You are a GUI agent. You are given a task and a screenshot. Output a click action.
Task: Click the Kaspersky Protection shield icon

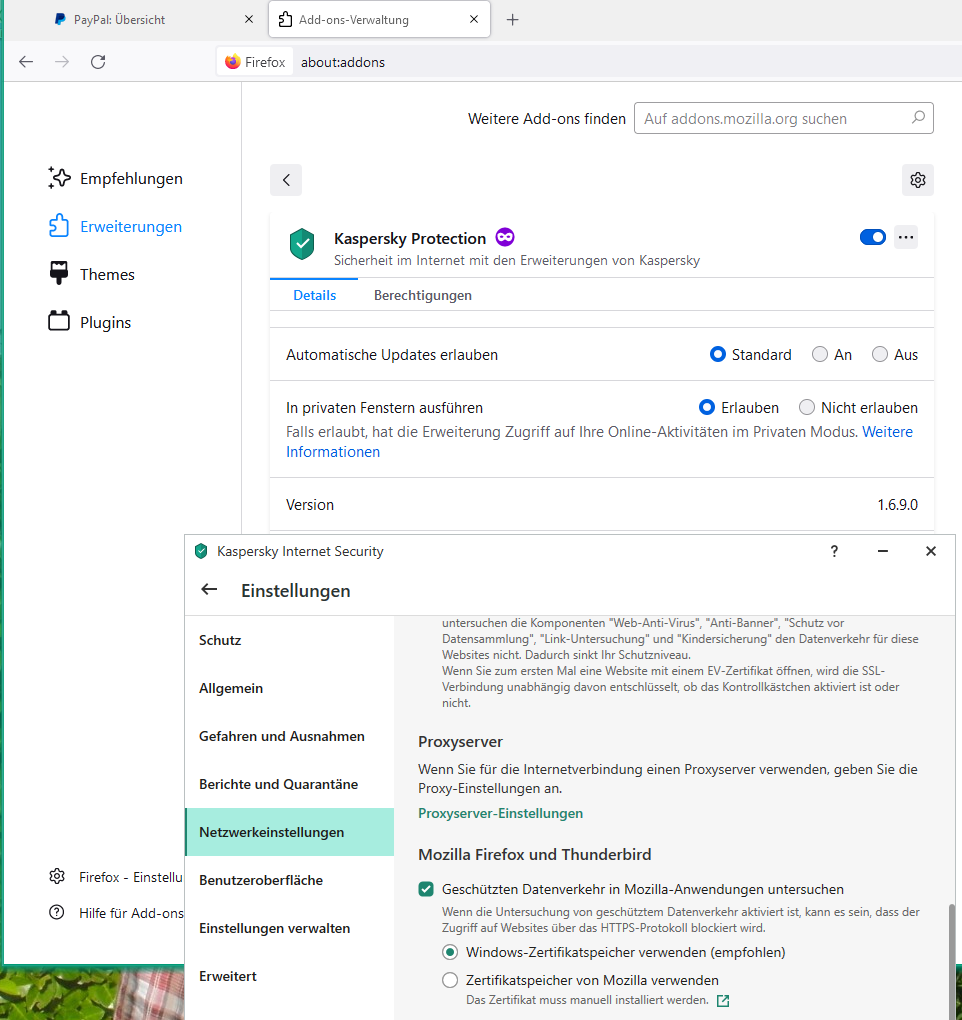tap(302, 244)
